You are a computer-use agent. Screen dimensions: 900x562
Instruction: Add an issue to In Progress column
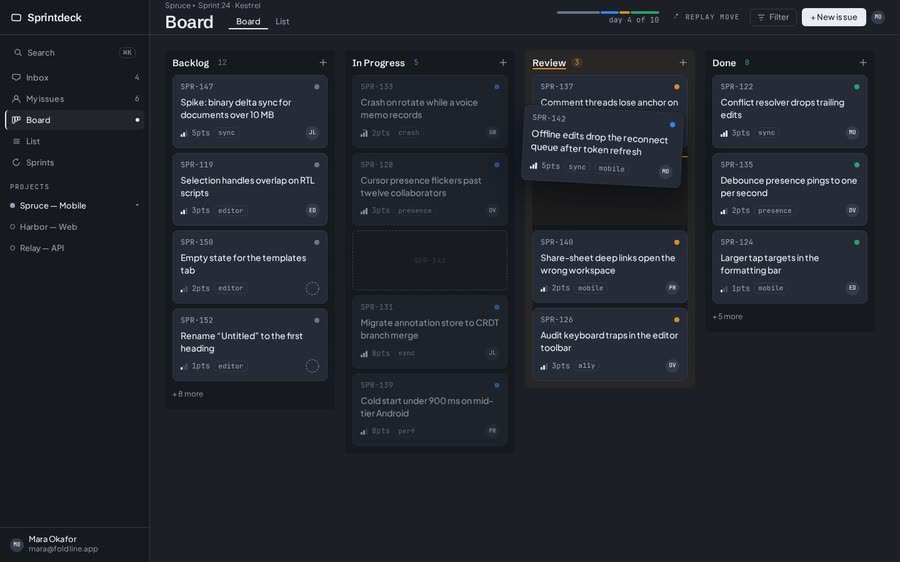pyautogui.click(x=503, y=63)
